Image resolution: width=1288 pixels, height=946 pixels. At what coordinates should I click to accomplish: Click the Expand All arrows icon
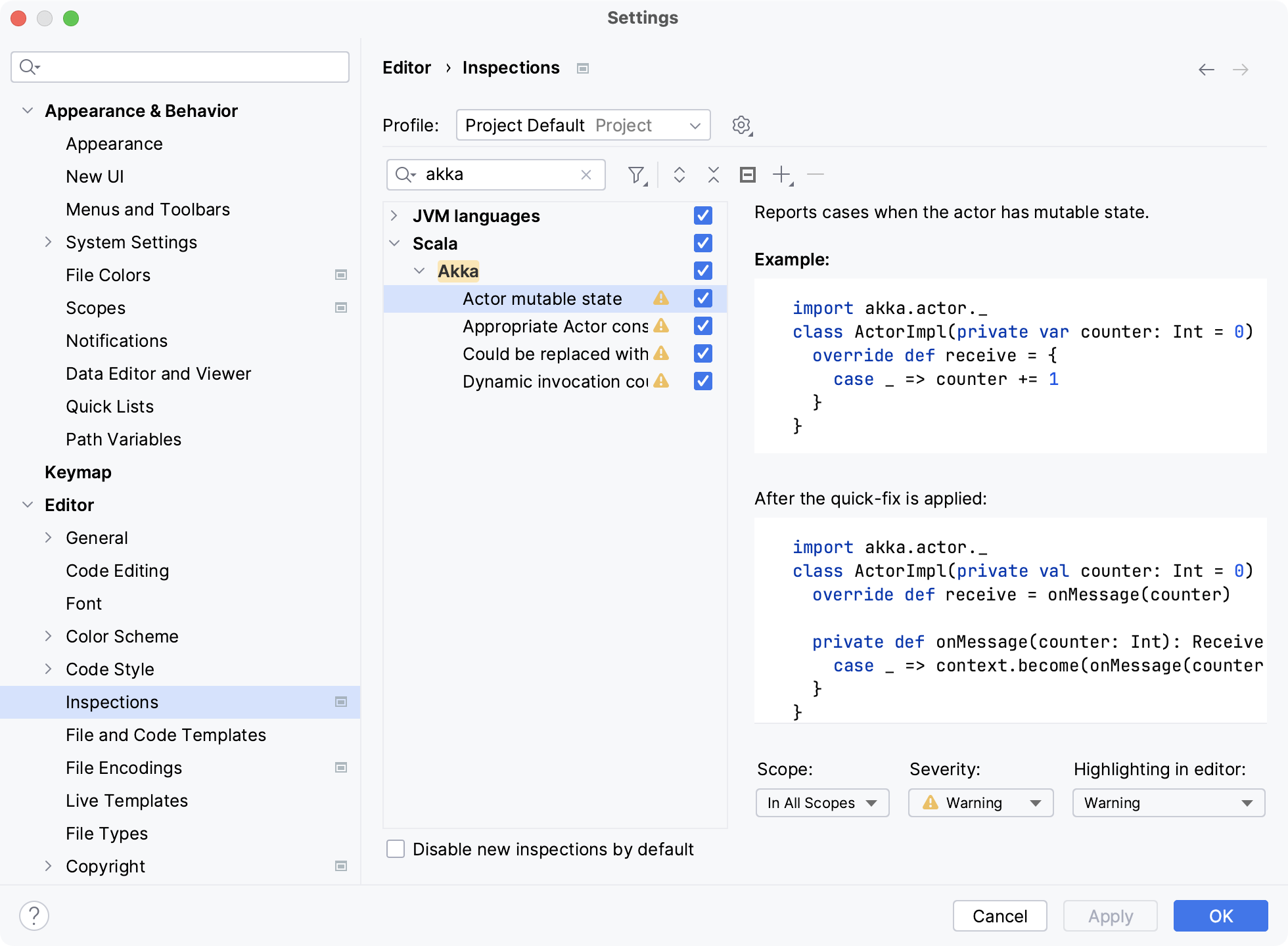[x=679, y=175]
